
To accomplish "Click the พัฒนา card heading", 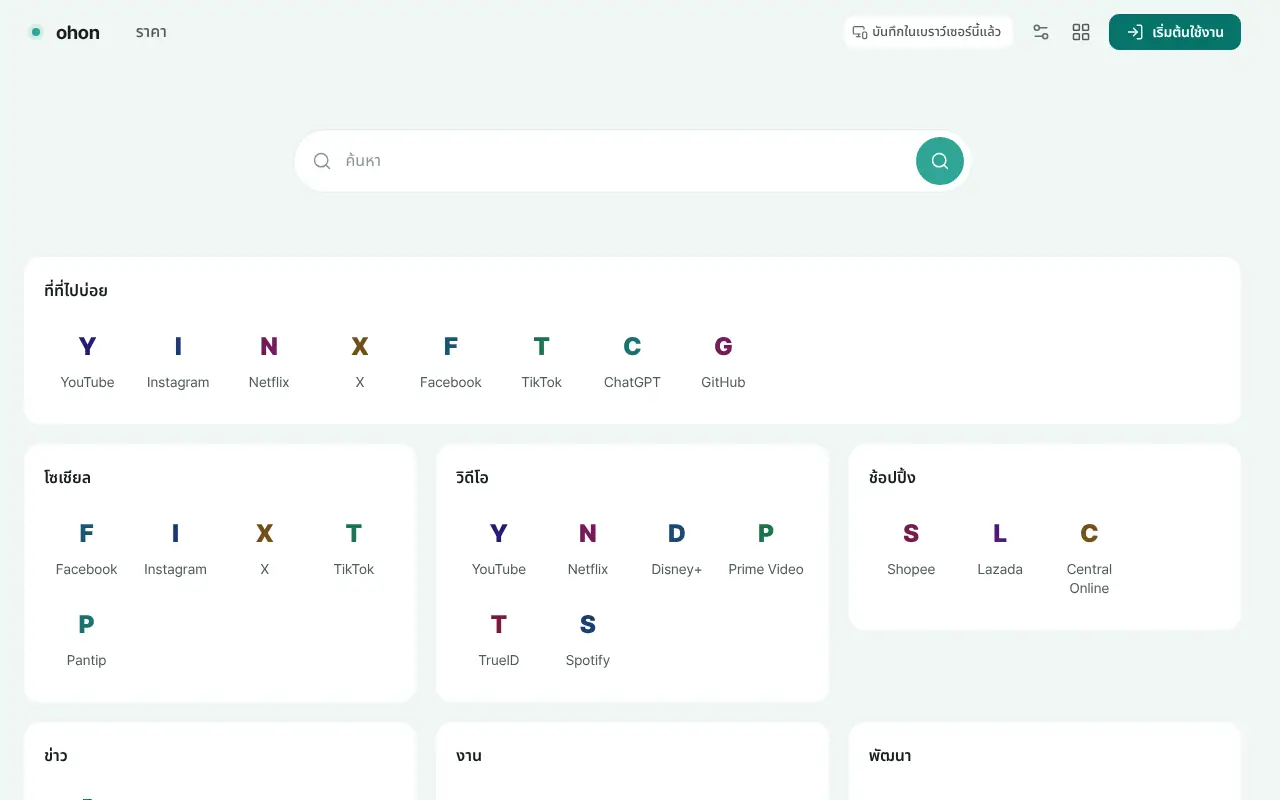I will (890, 756).
